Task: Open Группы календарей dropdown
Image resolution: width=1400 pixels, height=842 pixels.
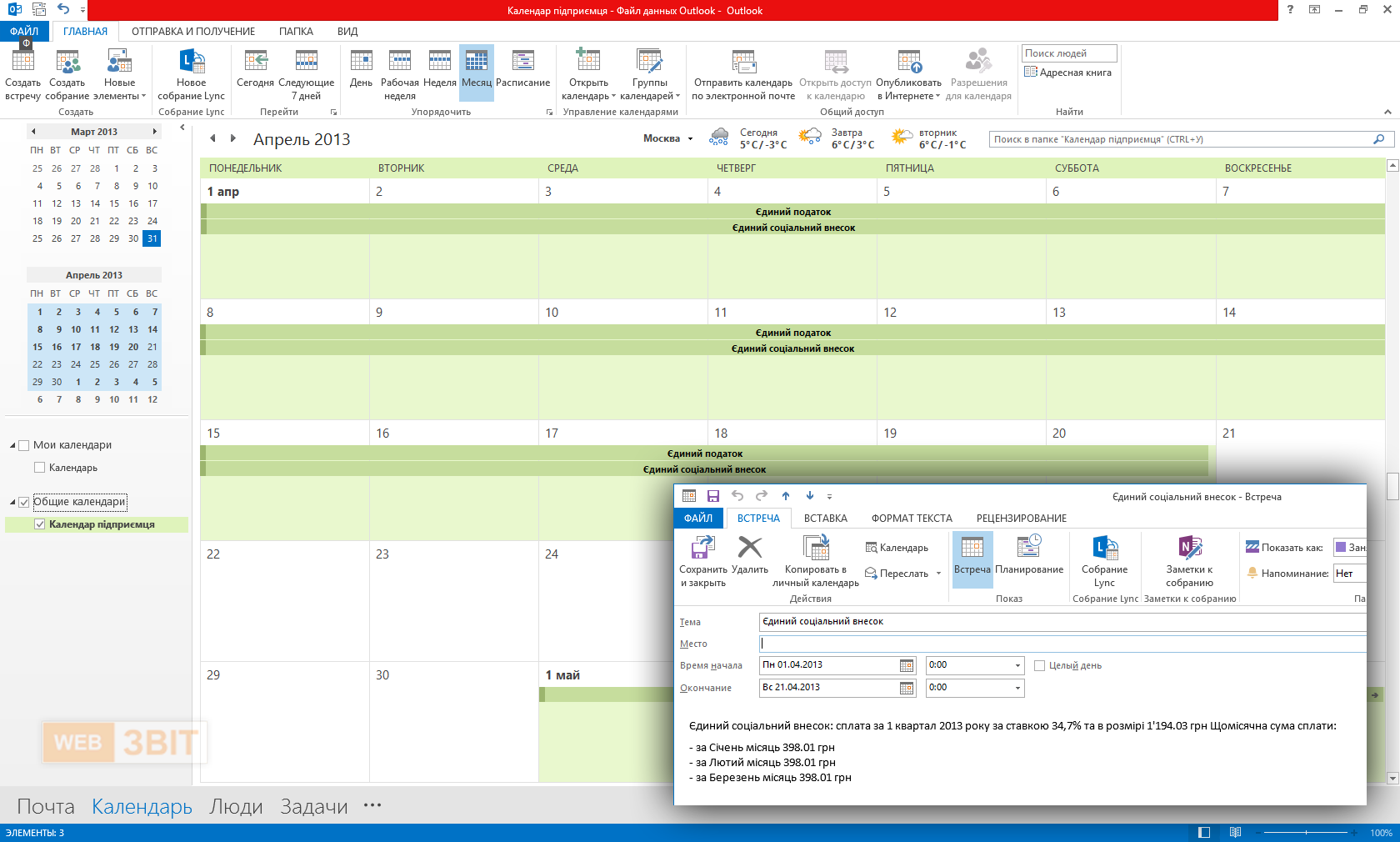Action: 650,74
